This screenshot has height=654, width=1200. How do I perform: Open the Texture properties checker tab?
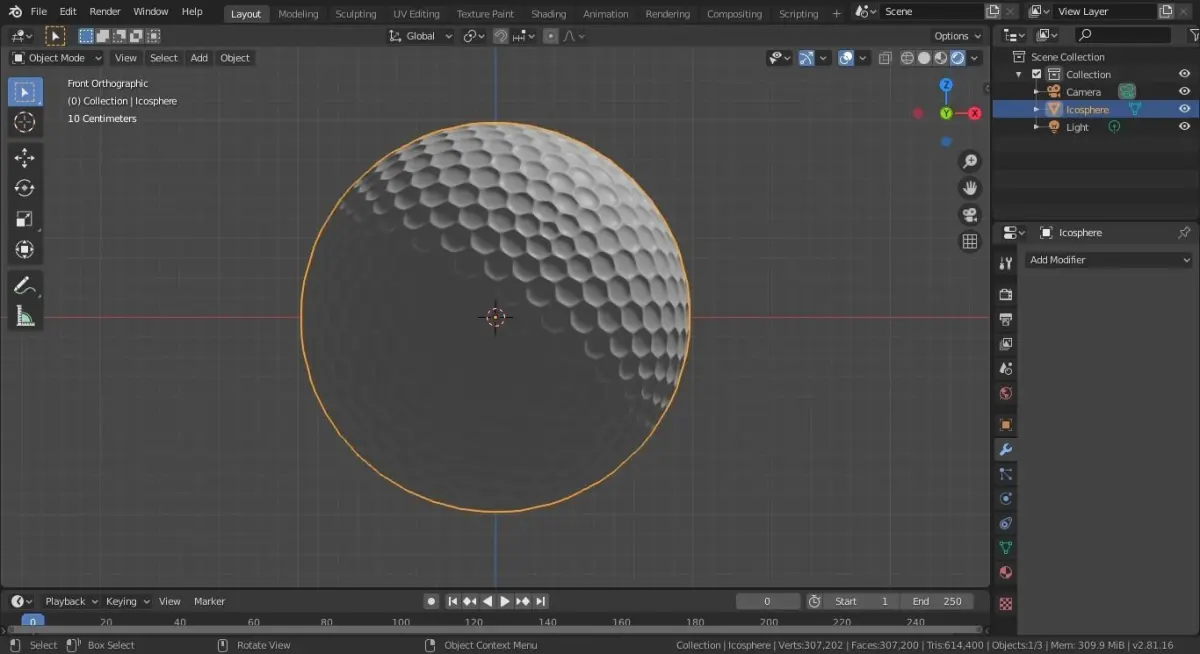pos(1006,604)
